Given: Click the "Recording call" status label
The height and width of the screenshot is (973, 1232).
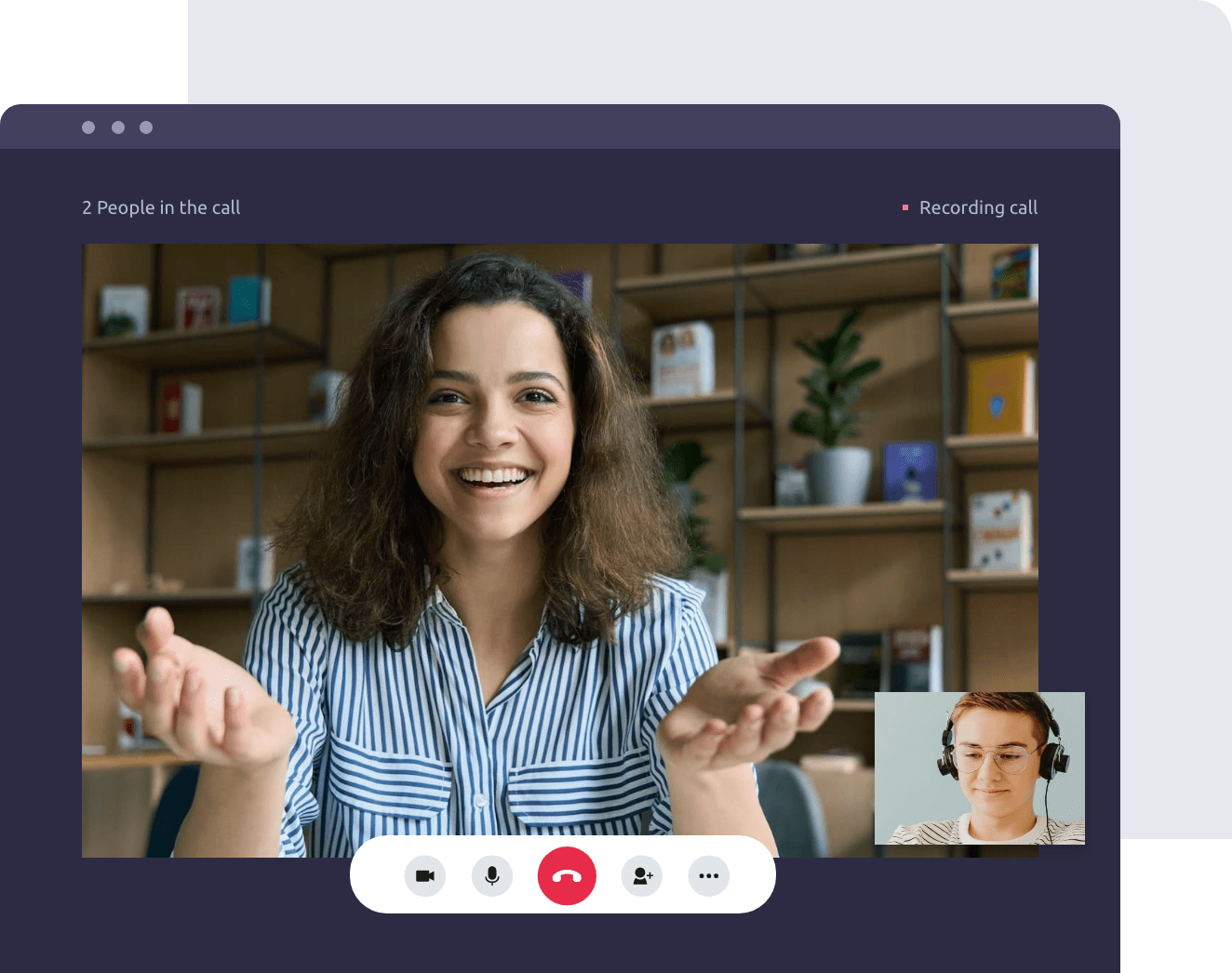Looking at the screenshot, I should coord(978,207).
